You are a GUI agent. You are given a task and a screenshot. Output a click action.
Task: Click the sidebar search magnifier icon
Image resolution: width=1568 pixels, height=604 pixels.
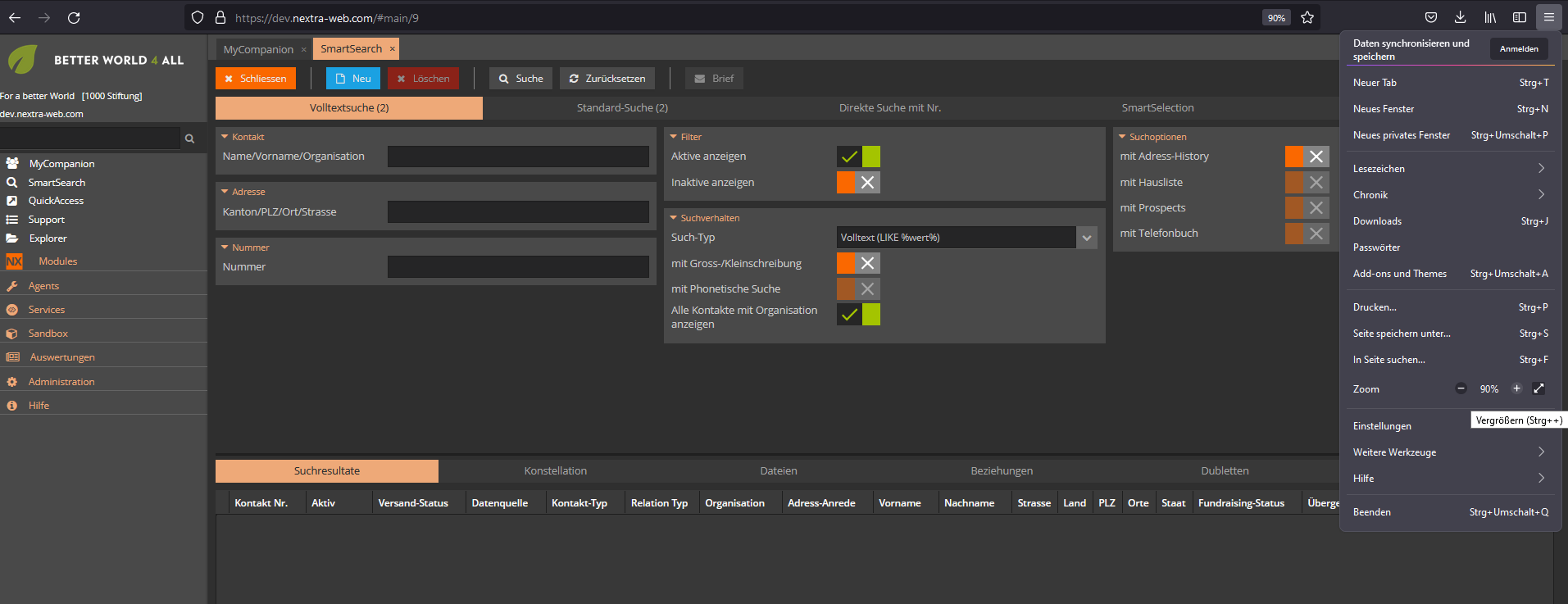[x=190, y=139]
